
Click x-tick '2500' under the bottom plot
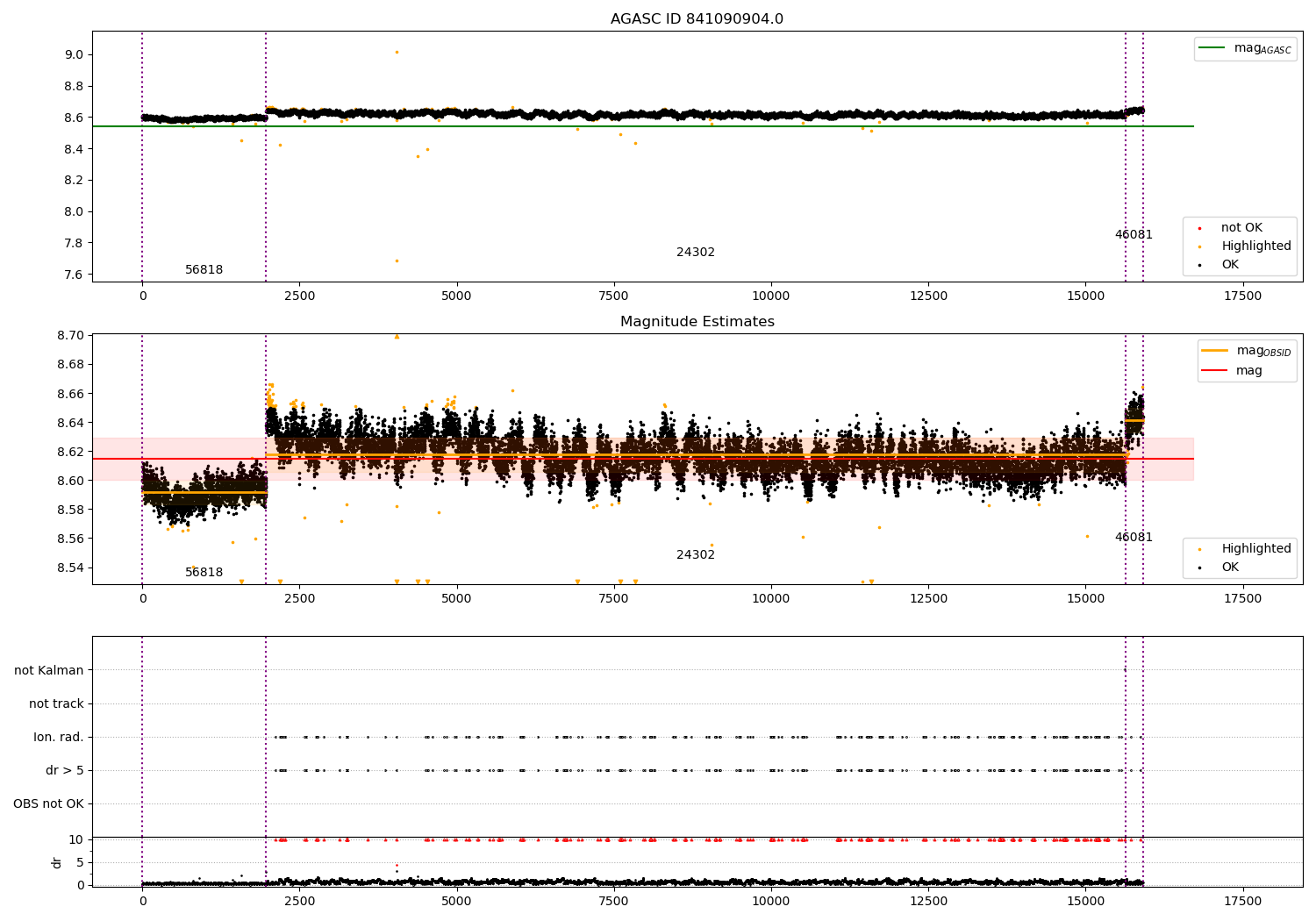pyautogui.click(x=299, y=902)
